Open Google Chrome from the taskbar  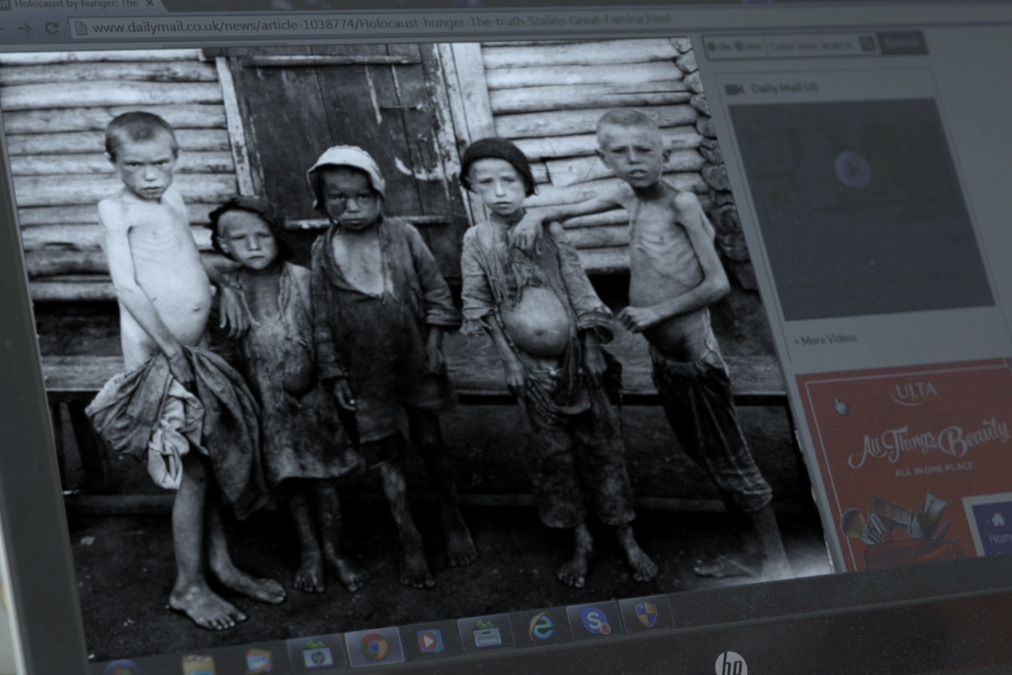[x=374, y=645]
